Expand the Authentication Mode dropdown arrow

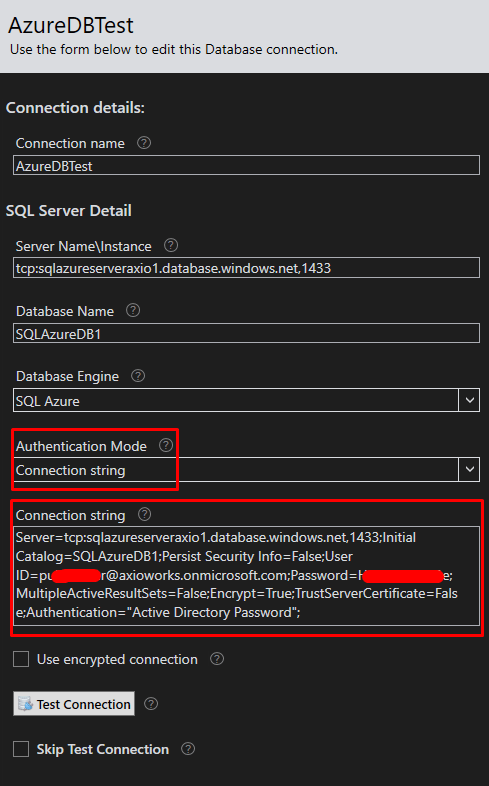469,469
